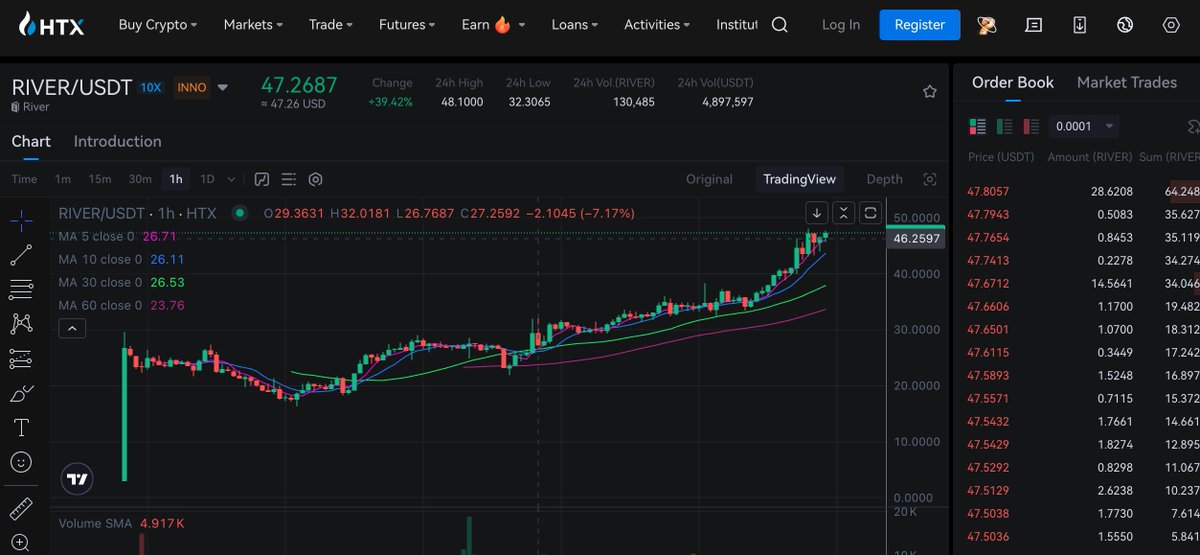This screenshot has width=1200, height=555.
Task: Open the search magnifier in header
Action: click(x=780, y=25)
